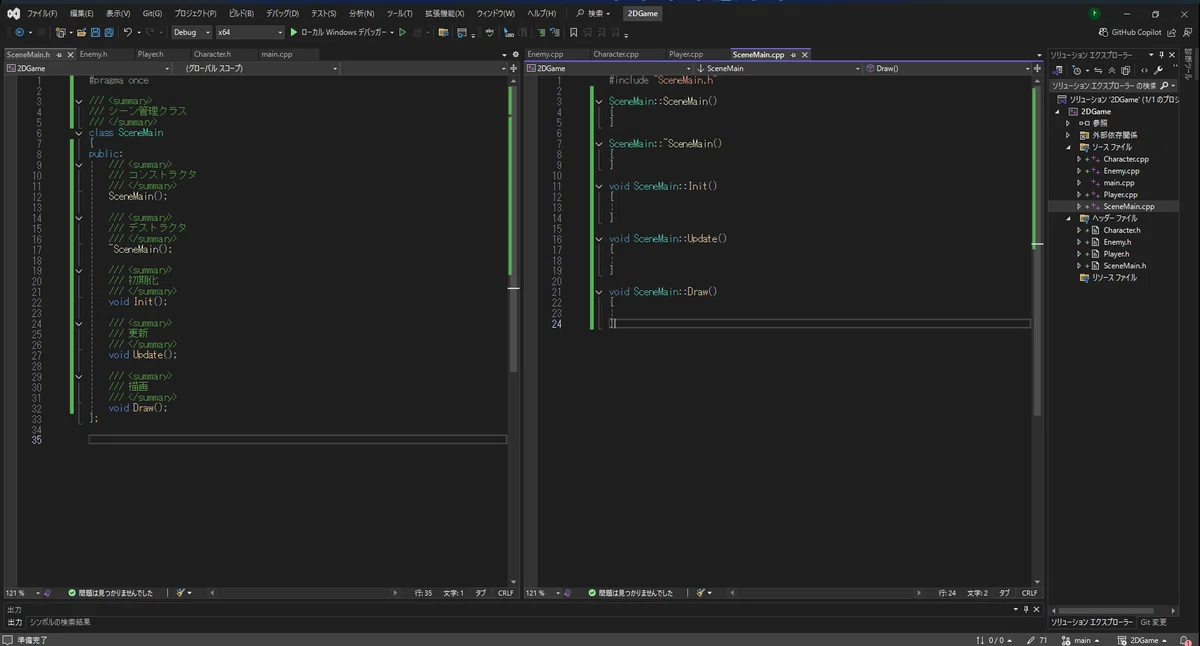The height and width of the screenshot is (646, 1200).
Task: Click the Undo arrow icon
Action: point(128,32)
